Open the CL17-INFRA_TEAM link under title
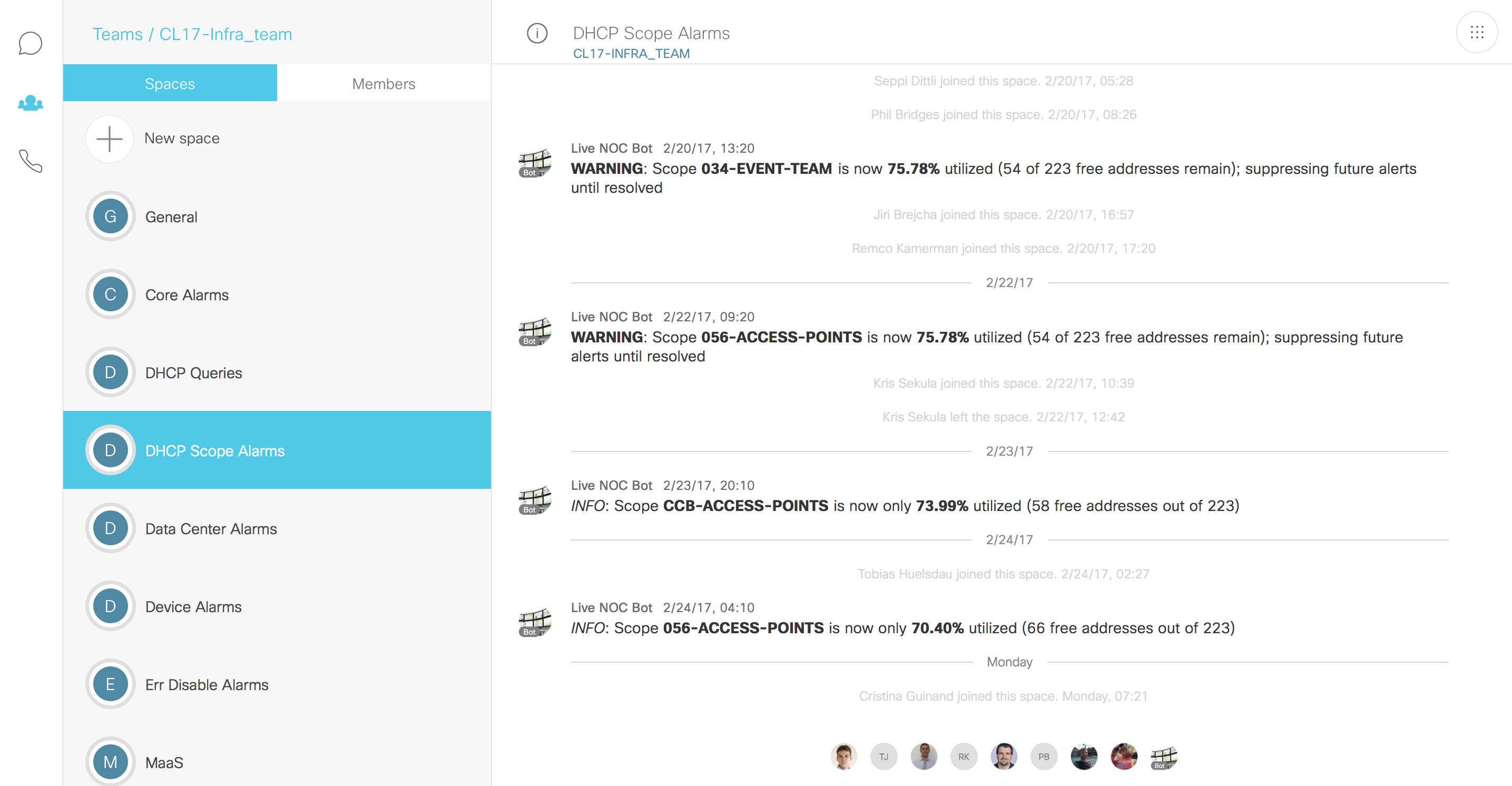The image size is (1512, 786). 631,53
